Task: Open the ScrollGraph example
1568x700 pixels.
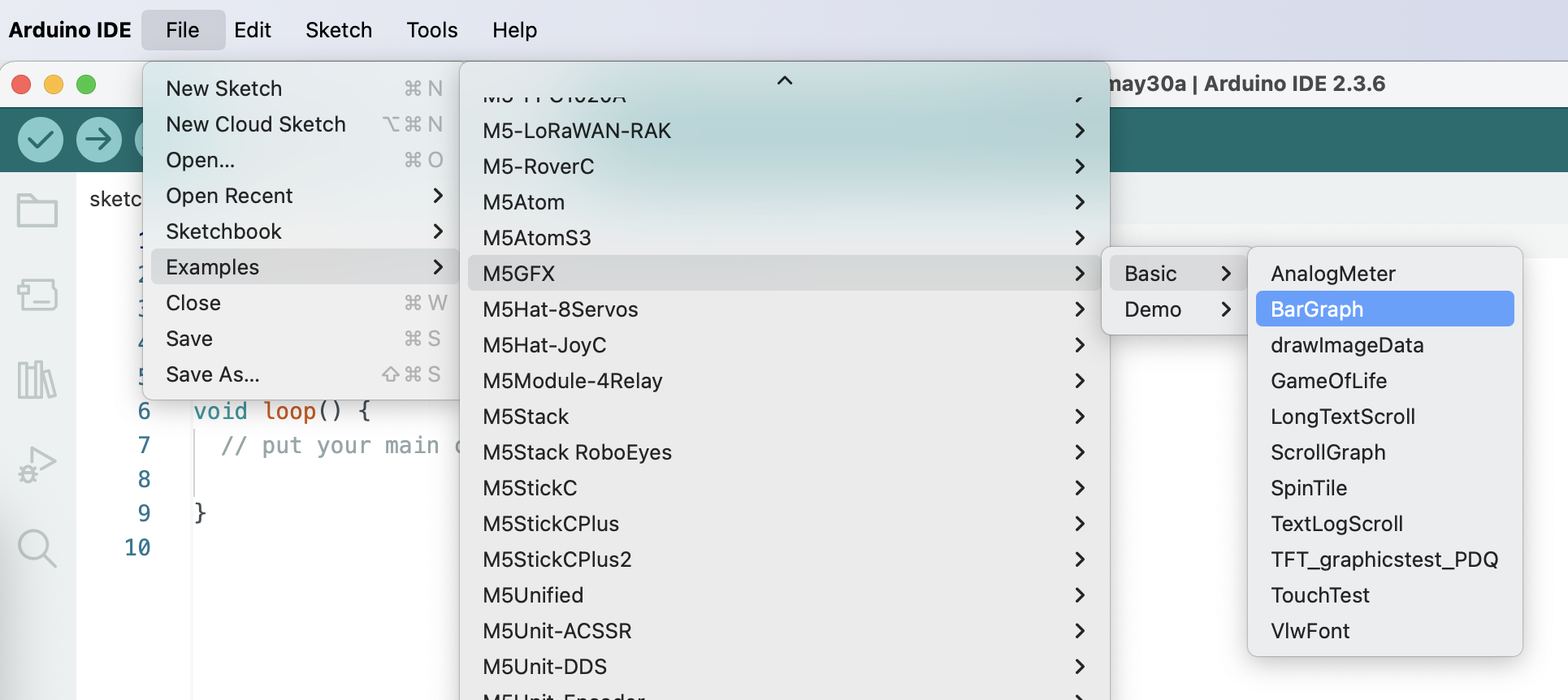Action: (1385, 452)
